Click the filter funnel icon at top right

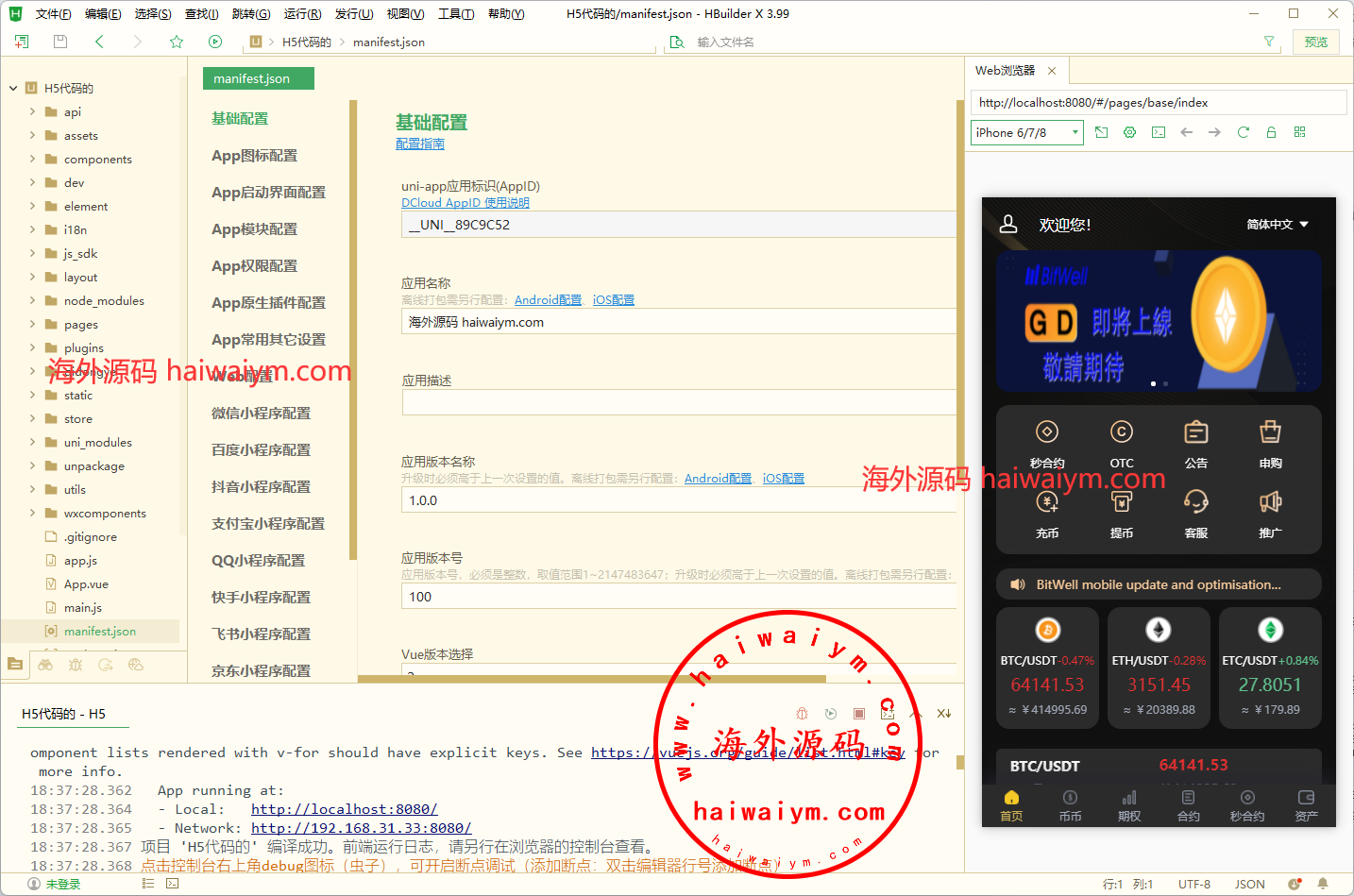pos(1269,42)
